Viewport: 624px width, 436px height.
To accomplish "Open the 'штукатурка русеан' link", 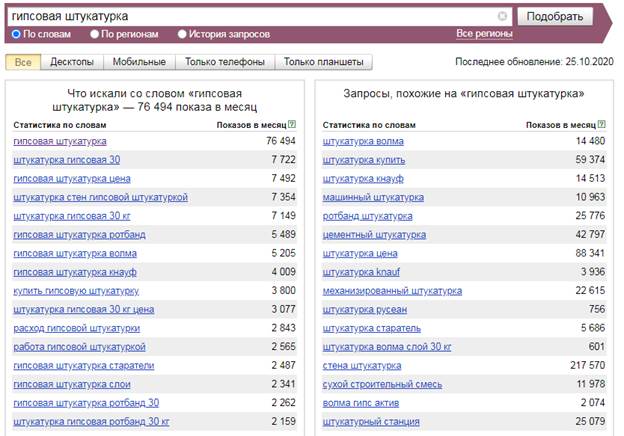I will pos(365,309).
